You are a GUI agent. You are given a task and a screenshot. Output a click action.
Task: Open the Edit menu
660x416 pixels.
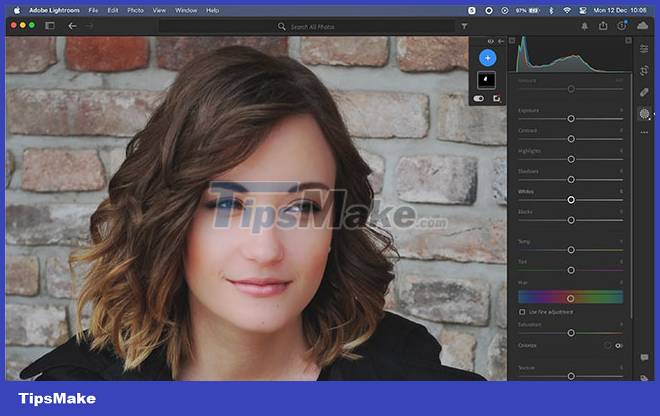tap(113, 10)
